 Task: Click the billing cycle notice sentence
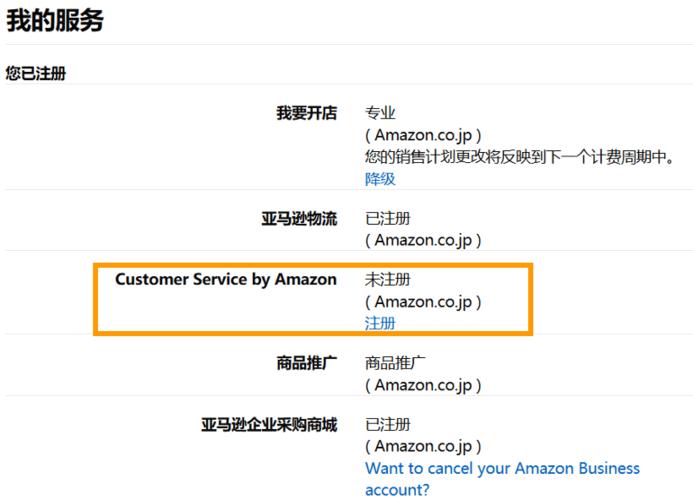coord(520,157)
